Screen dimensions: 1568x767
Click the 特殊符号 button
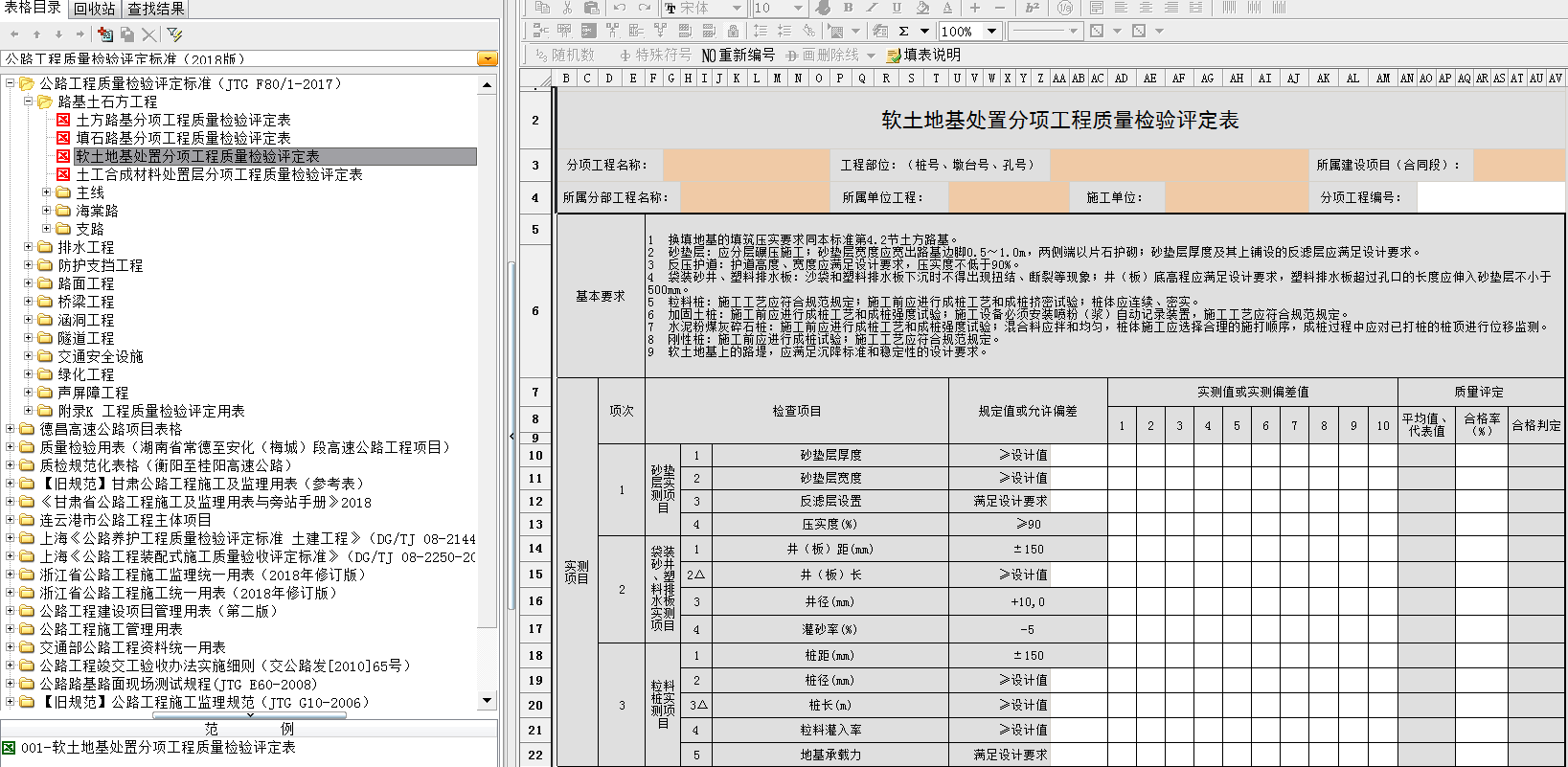click(655, 56)
